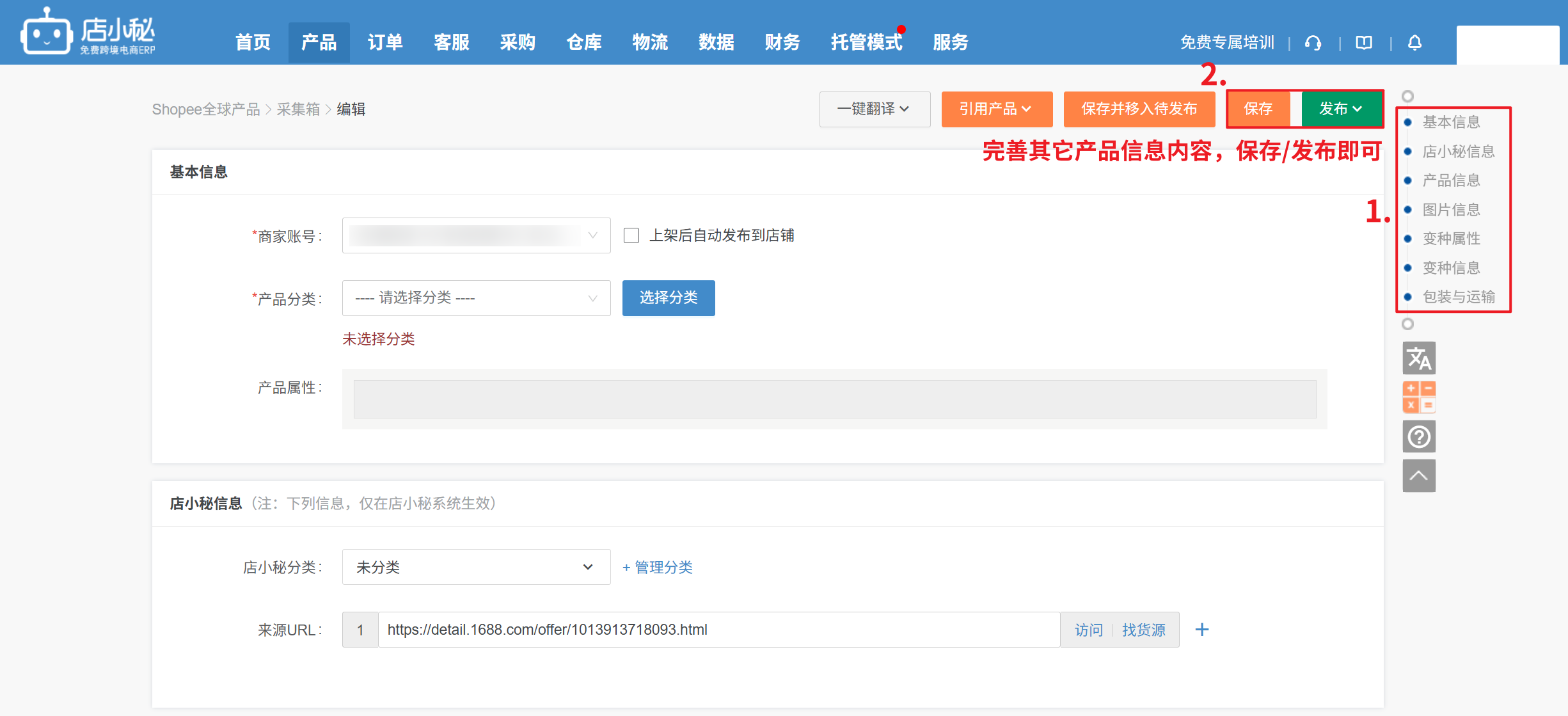Click the 来源URL input field

click(x=718, y=630)
